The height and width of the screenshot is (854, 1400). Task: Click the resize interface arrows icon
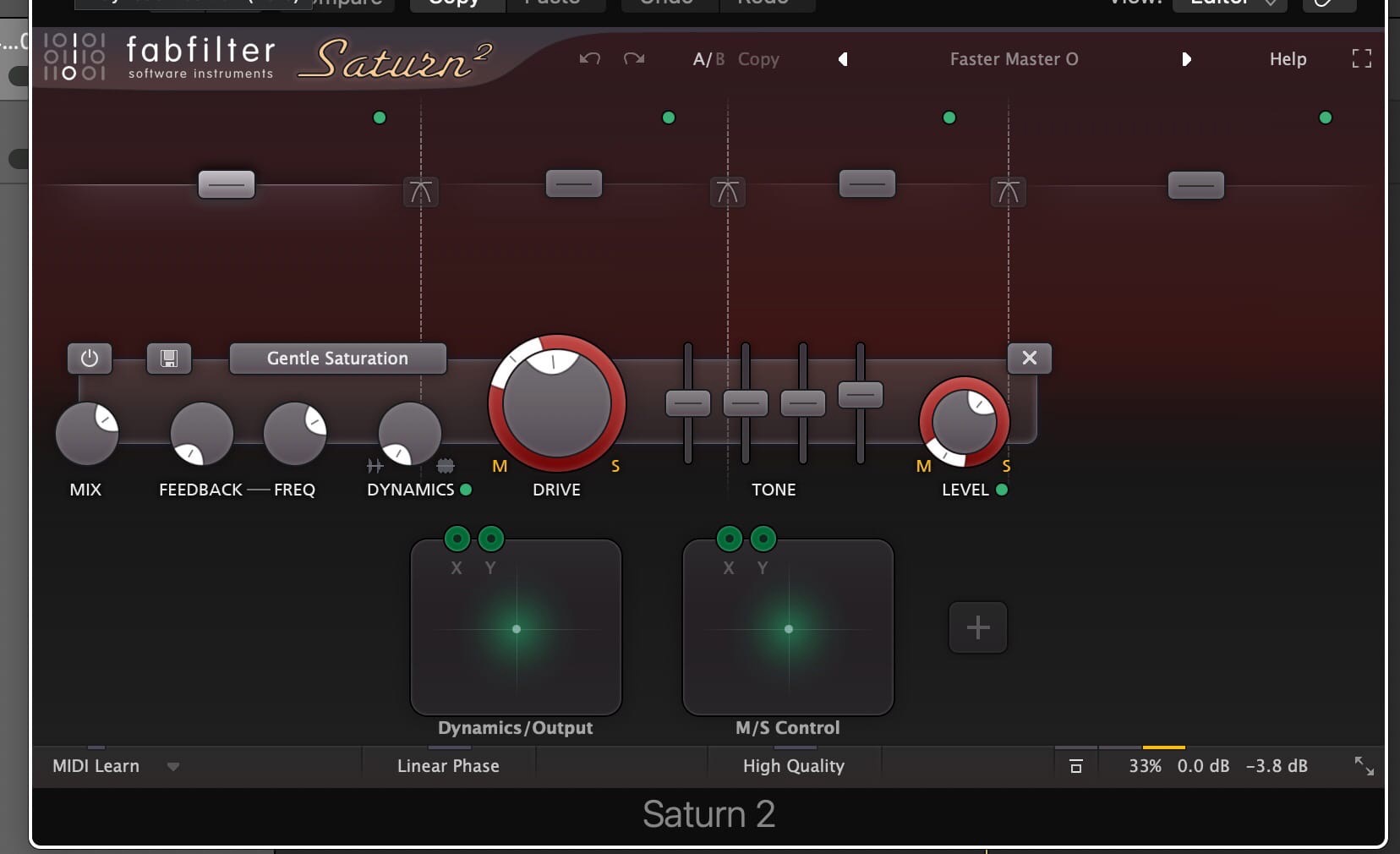coord(1364,766)
